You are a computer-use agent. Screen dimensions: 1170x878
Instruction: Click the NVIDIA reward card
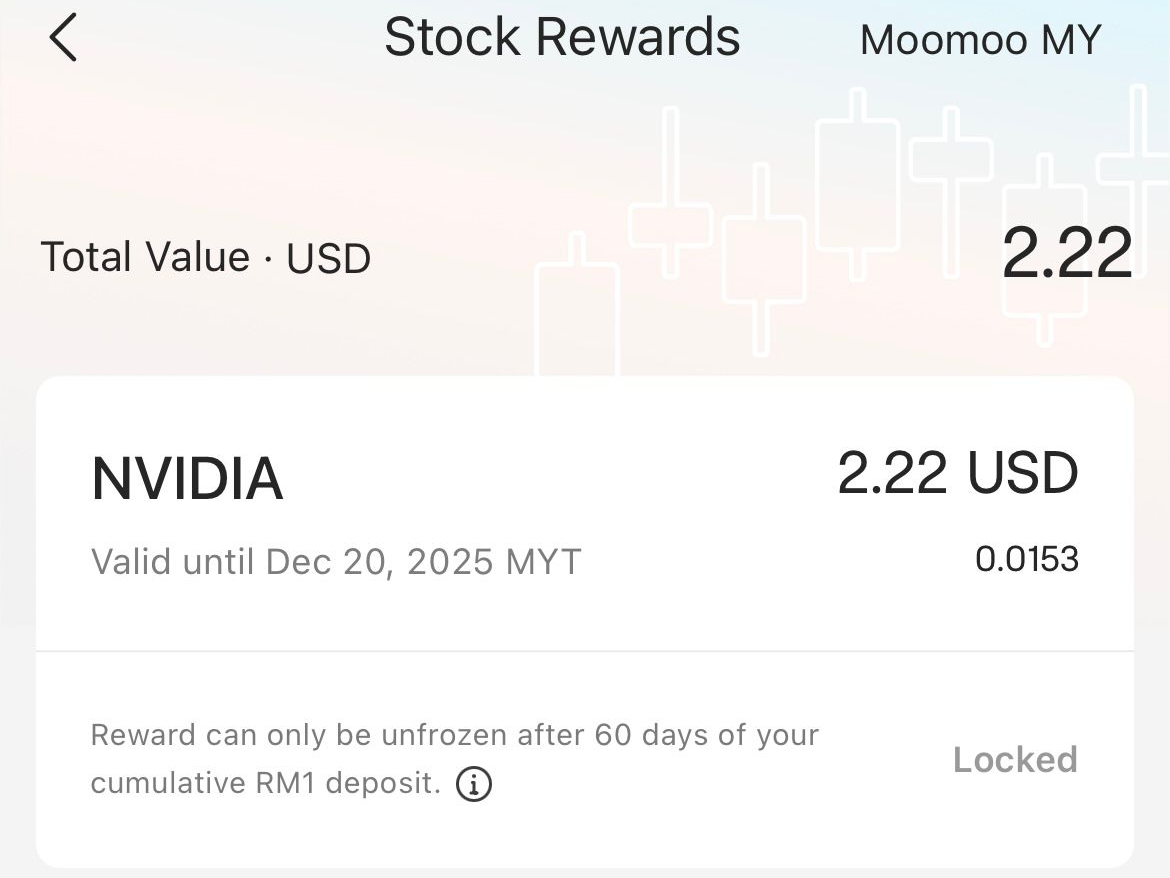click(x=585, y=515)
